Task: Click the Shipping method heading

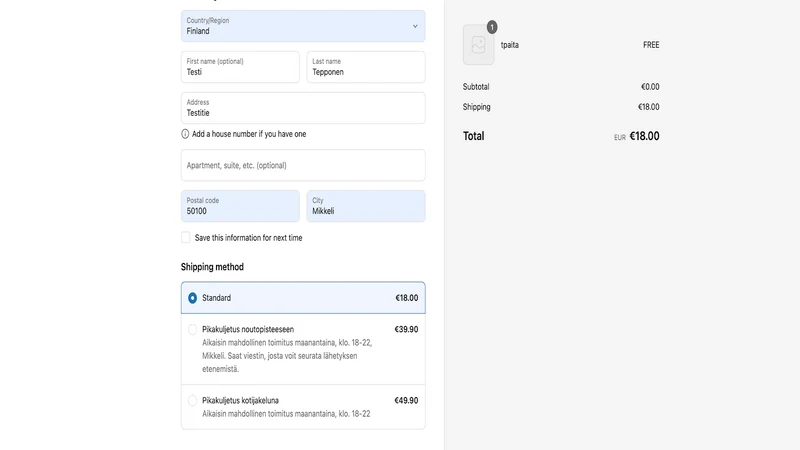Action: (212, 267)
